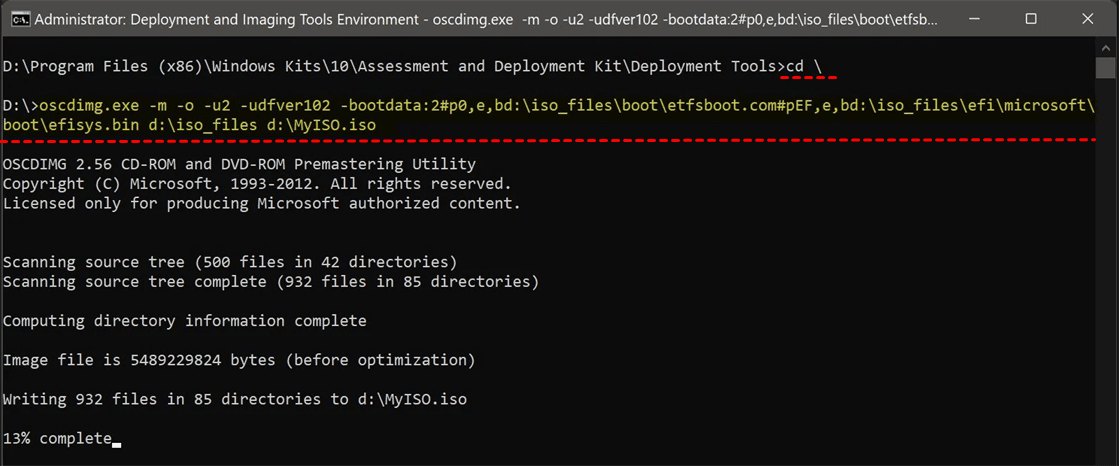The width and height of the screenshot is (1119, 466).
Task: Click 'Scanning source tree complete (932 files' line
Action: [270, 282]
